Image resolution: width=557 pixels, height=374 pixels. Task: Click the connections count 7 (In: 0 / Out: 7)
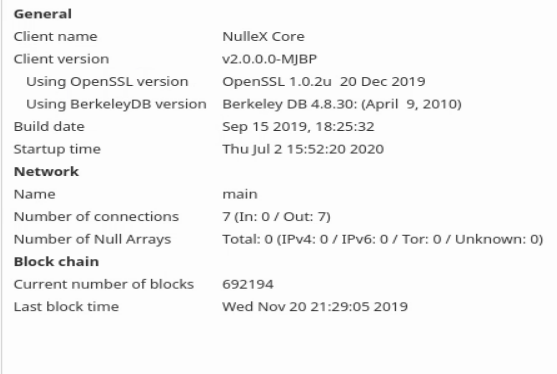point(276,217)
